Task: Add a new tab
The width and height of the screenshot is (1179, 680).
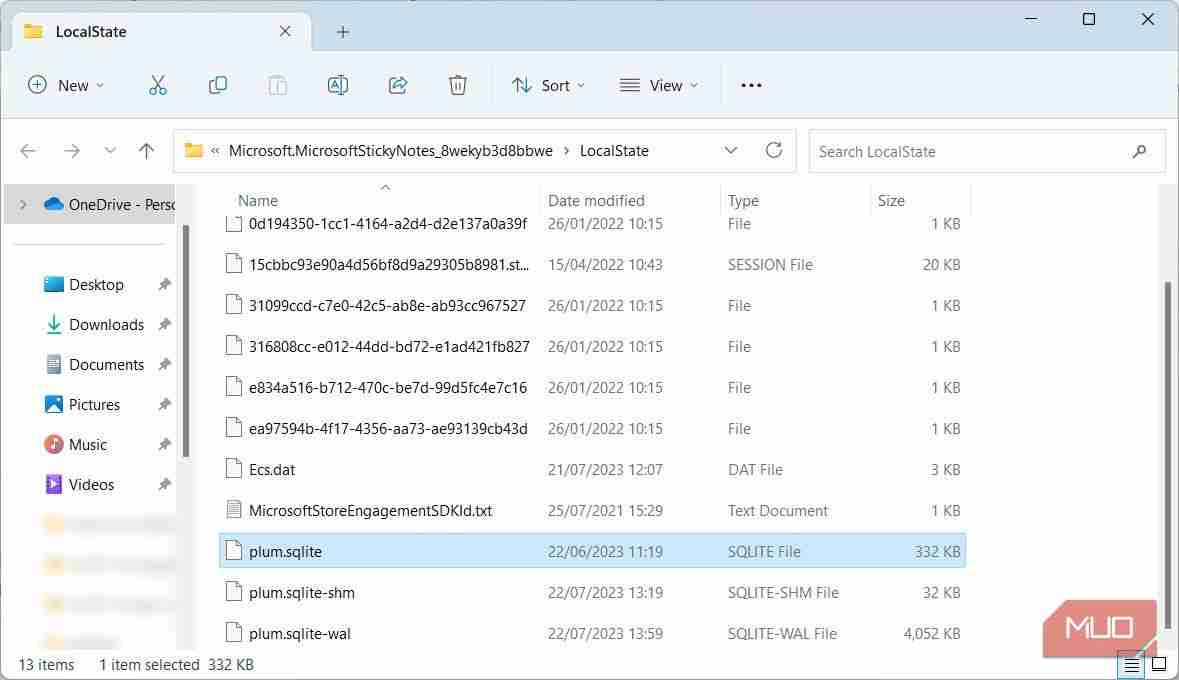Action: point(343,32)
